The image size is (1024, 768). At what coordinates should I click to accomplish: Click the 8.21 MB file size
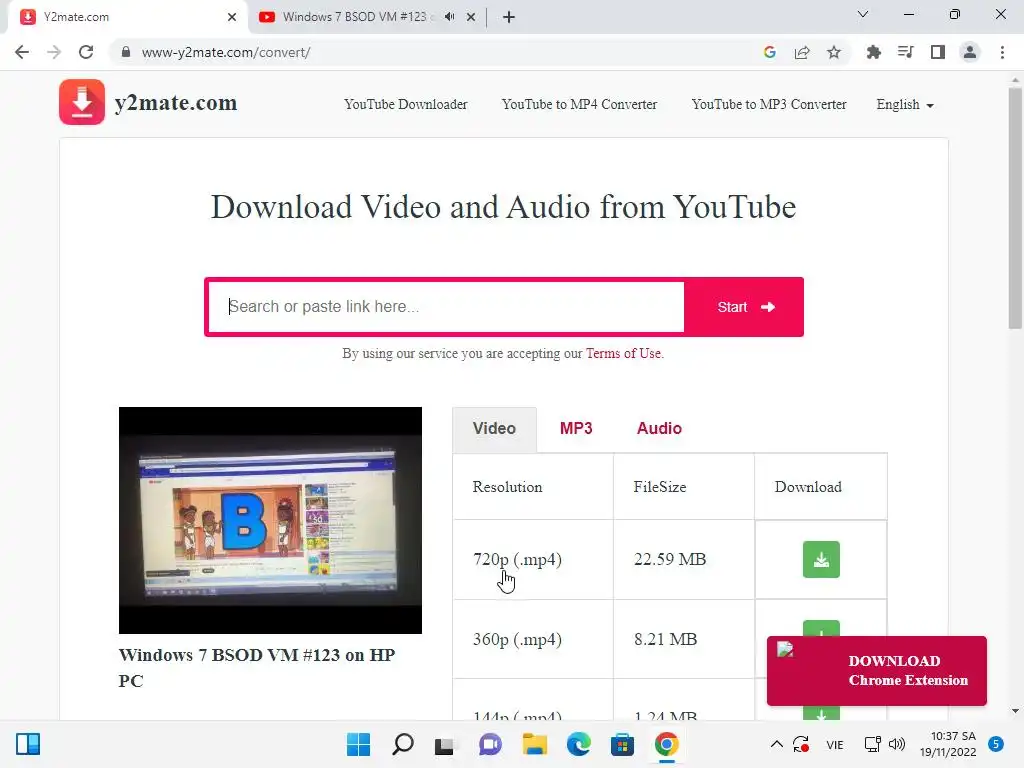[665, 639]
